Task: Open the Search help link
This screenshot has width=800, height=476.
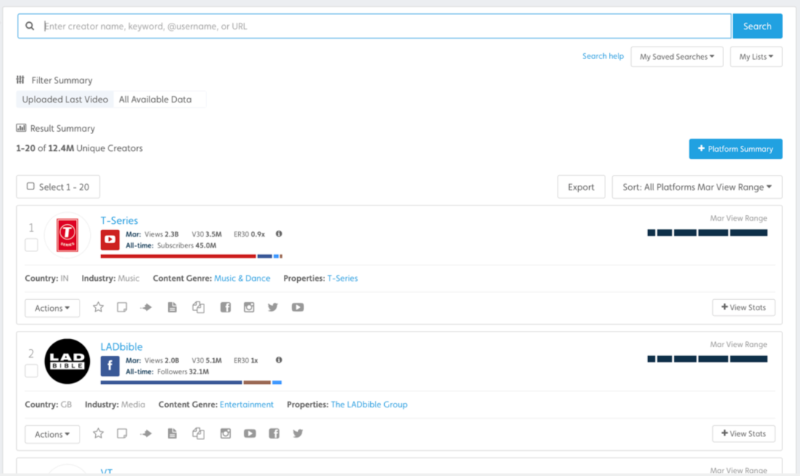Action: tap(603, 56)
